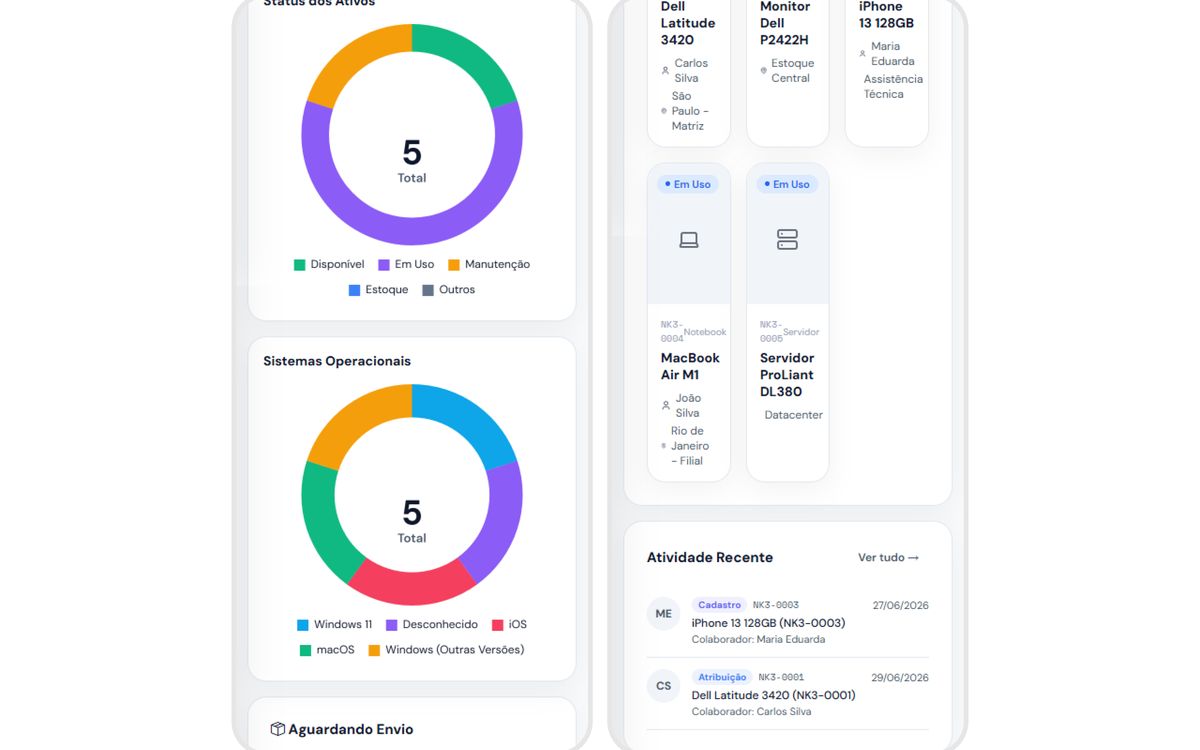Click the Cadastro badge in recent activity
The width and height of the screenshot is (1200, 750).
coord(719,605)
